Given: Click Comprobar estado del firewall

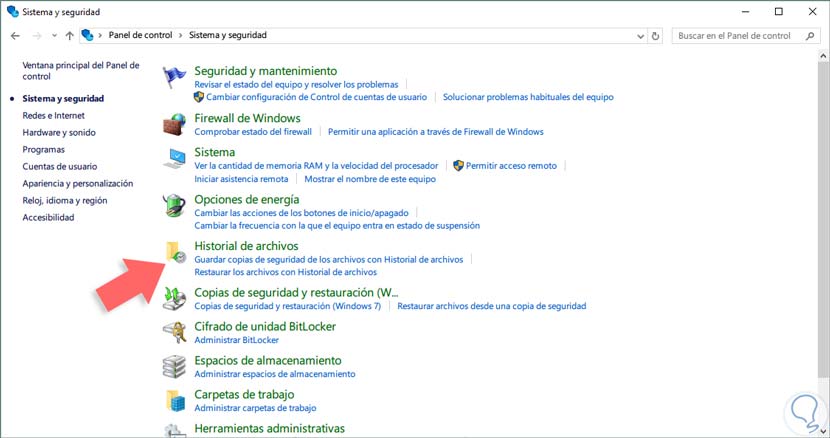Looking at the screenshot, I should (x=253, y=131).
